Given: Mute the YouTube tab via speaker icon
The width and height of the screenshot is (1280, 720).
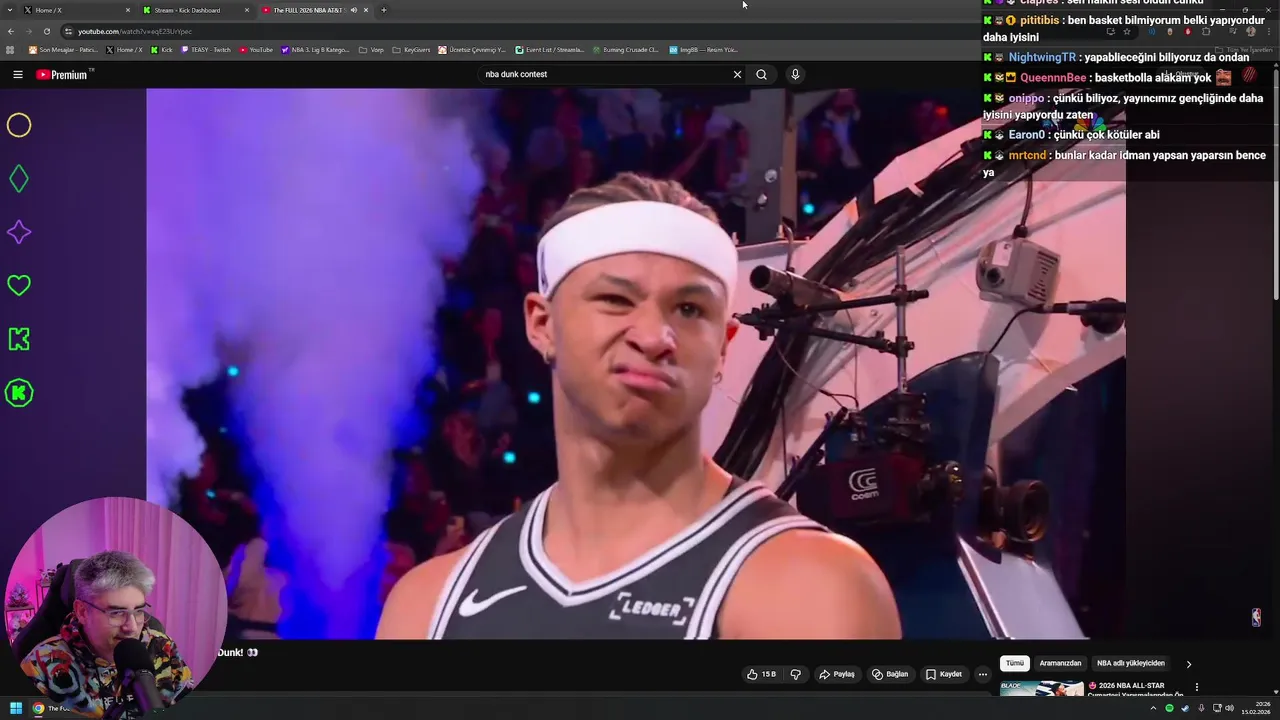Looking at the screenshot, I should 353,10.
